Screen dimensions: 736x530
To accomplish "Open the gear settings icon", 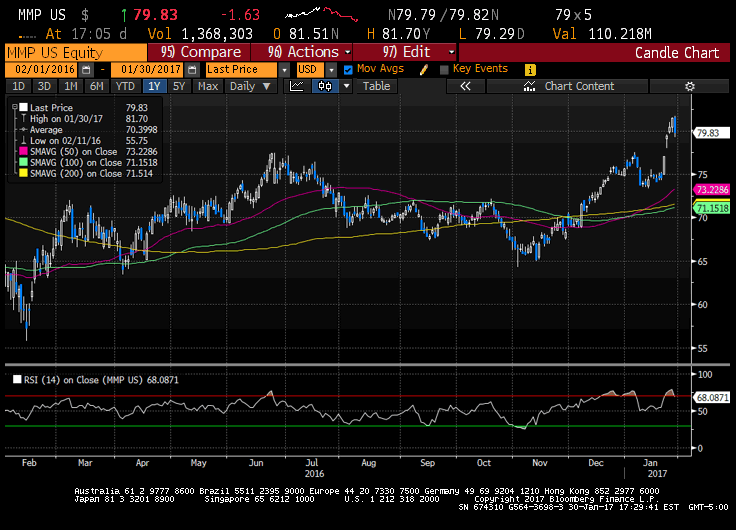I will pos(690,86).
